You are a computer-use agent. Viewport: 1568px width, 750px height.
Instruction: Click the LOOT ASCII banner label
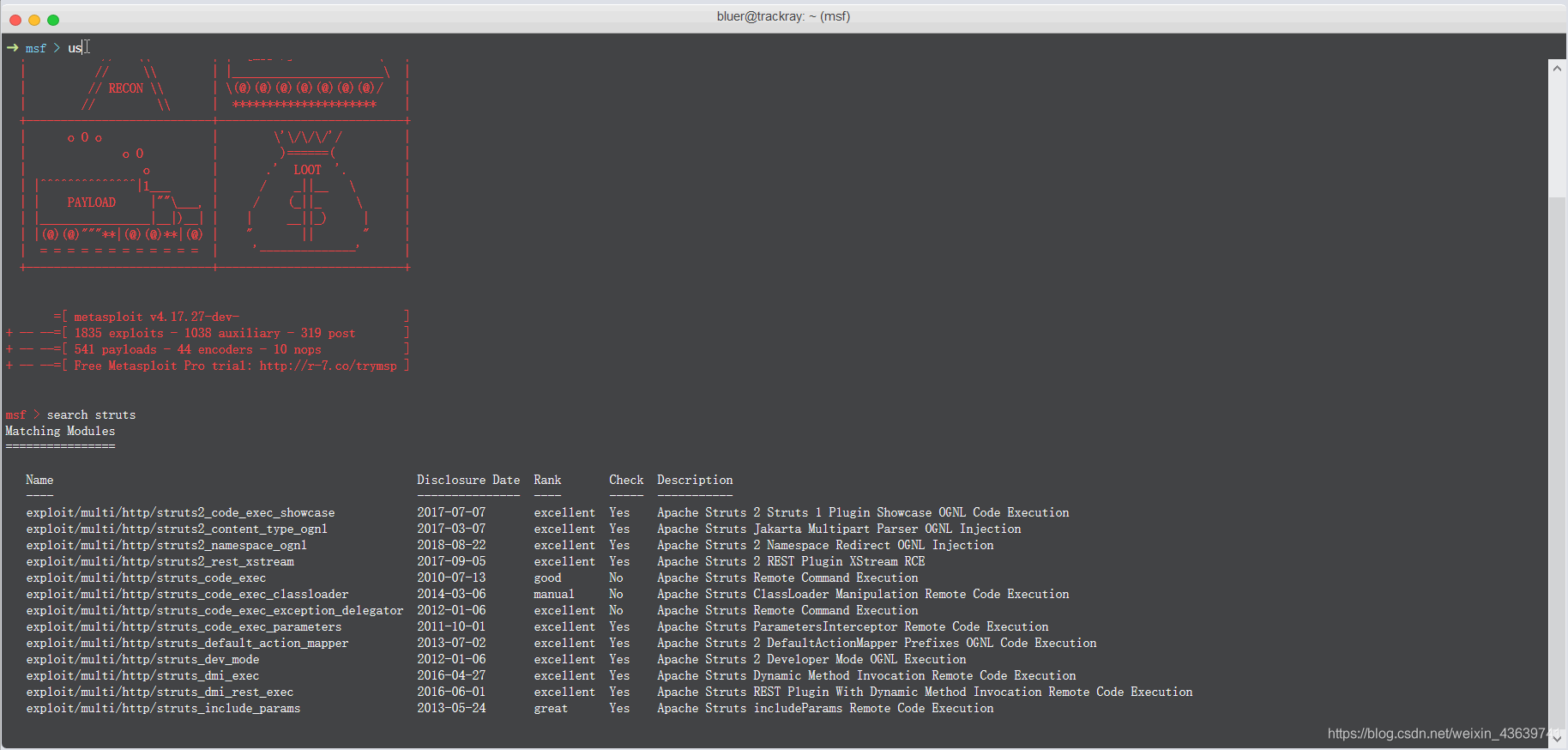point(307,170)
